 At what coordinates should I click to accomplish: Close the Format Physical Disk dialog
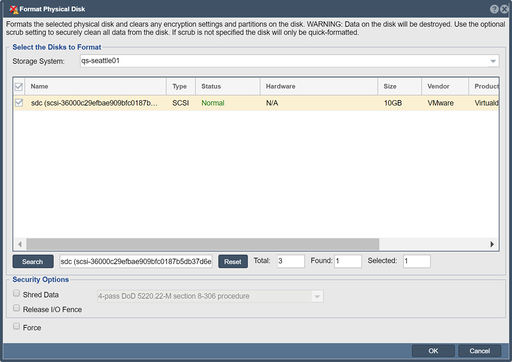pos(505,9)
